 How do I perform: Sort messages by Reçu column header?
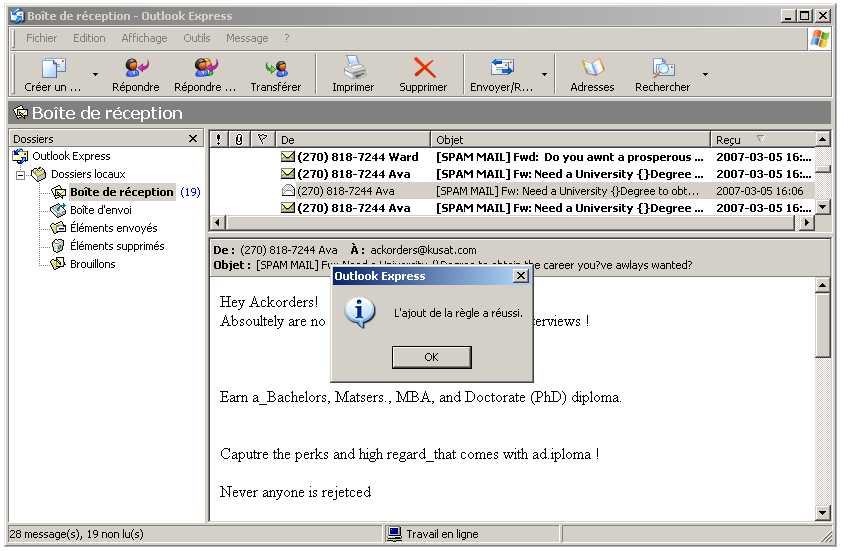762,140
